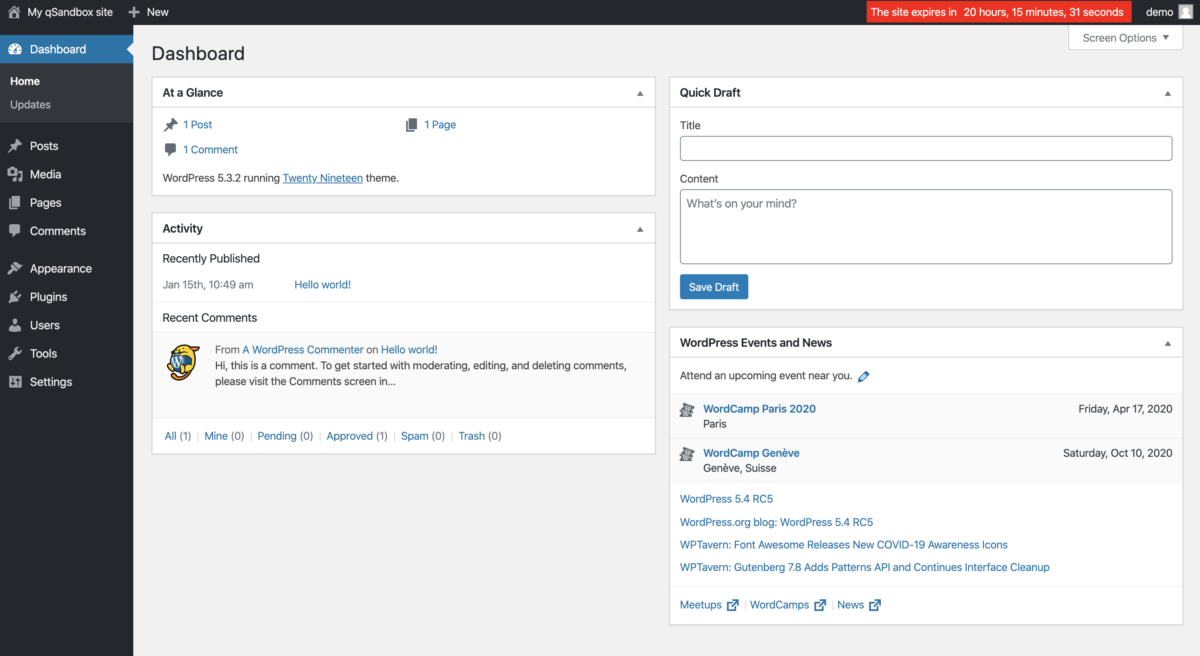Image resolution: width=1200 pixels, height=656 pixels.
Task: Click external link icon next to WordCamps
Action: pyautogui.click(x=820, y=605)
